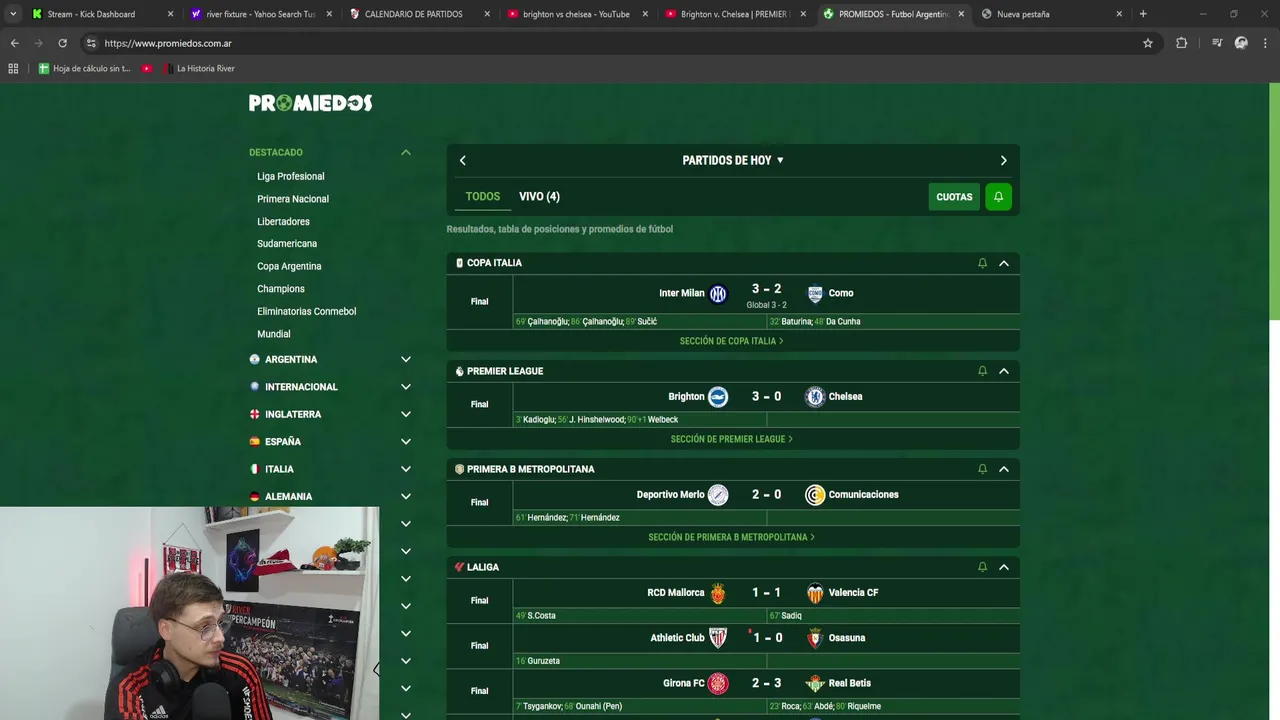Image resolution: width=1280 pixels, height=720 pixels.
Task: Select the Todos tab
Action: tap(482, 196)
